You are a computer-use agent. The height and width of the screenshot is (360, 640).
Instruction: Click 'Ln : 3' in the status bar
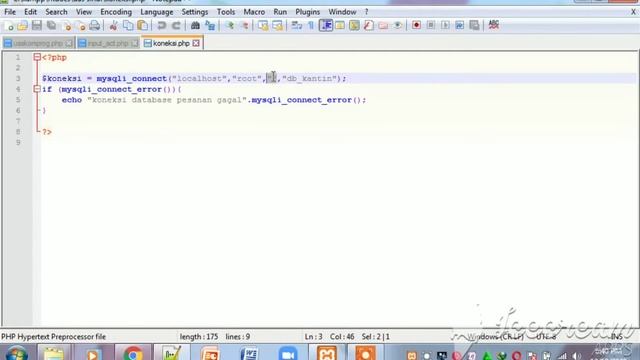pos(313,337)
